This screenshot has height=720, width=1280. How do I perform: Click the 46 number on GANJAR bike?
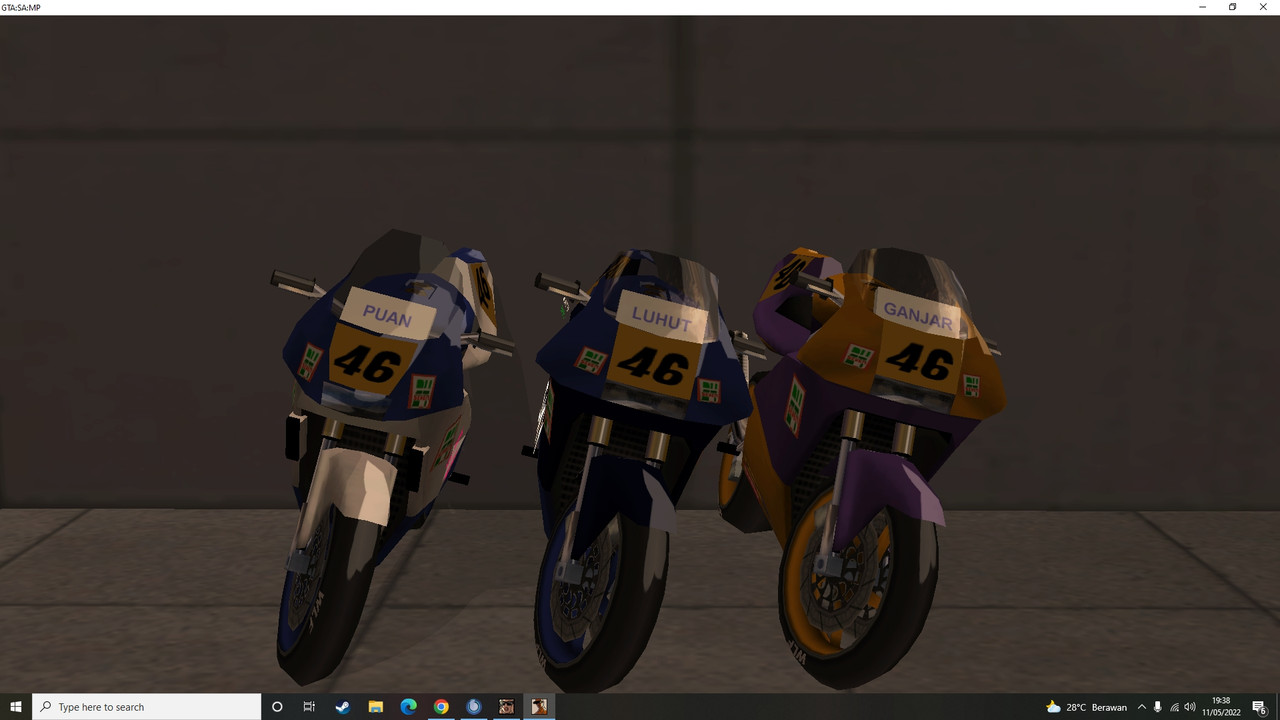point(918,362)
